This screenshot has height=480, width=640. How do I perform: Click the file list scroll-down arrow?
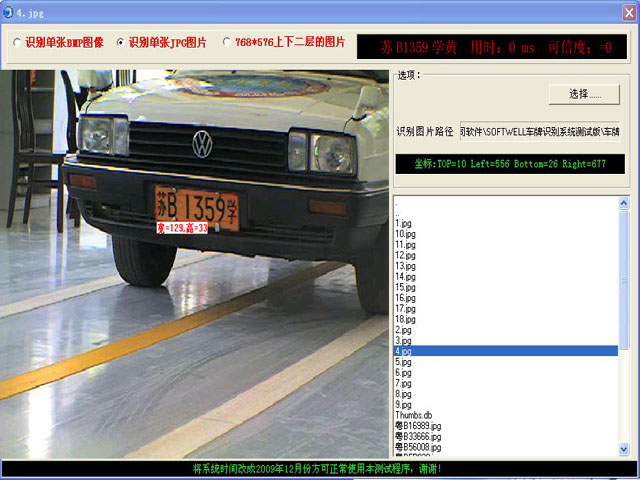[x=624, y=450]
